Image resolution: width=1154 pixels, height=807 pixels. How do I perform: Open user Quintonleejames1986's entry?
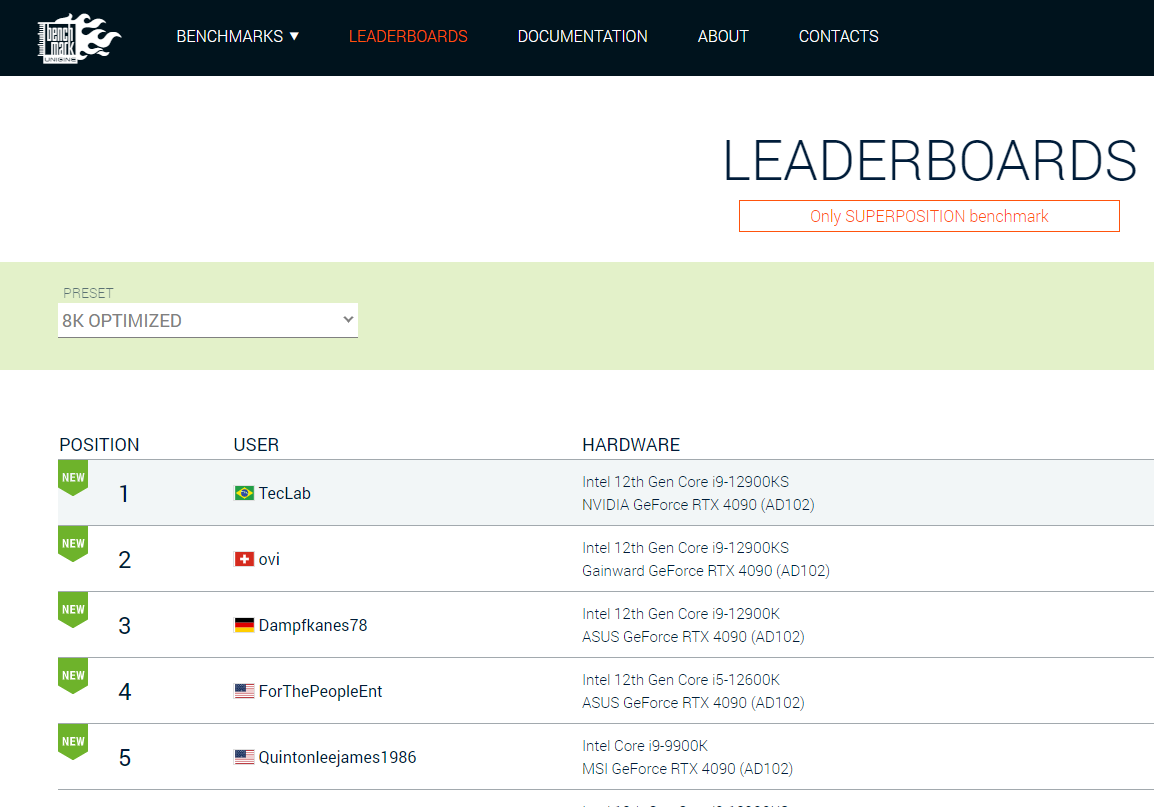(x=337, y=757)
